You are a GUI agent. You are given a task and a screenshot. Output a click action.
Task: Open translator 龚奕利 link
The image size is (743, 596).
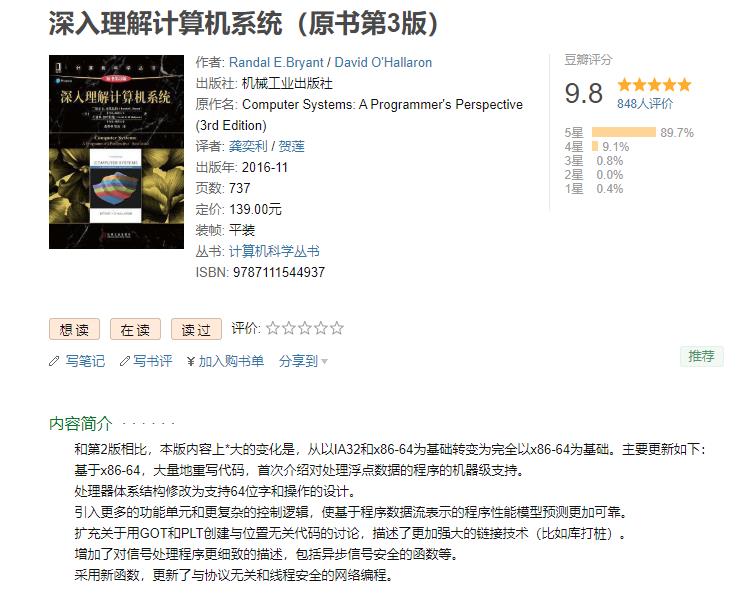248,146
